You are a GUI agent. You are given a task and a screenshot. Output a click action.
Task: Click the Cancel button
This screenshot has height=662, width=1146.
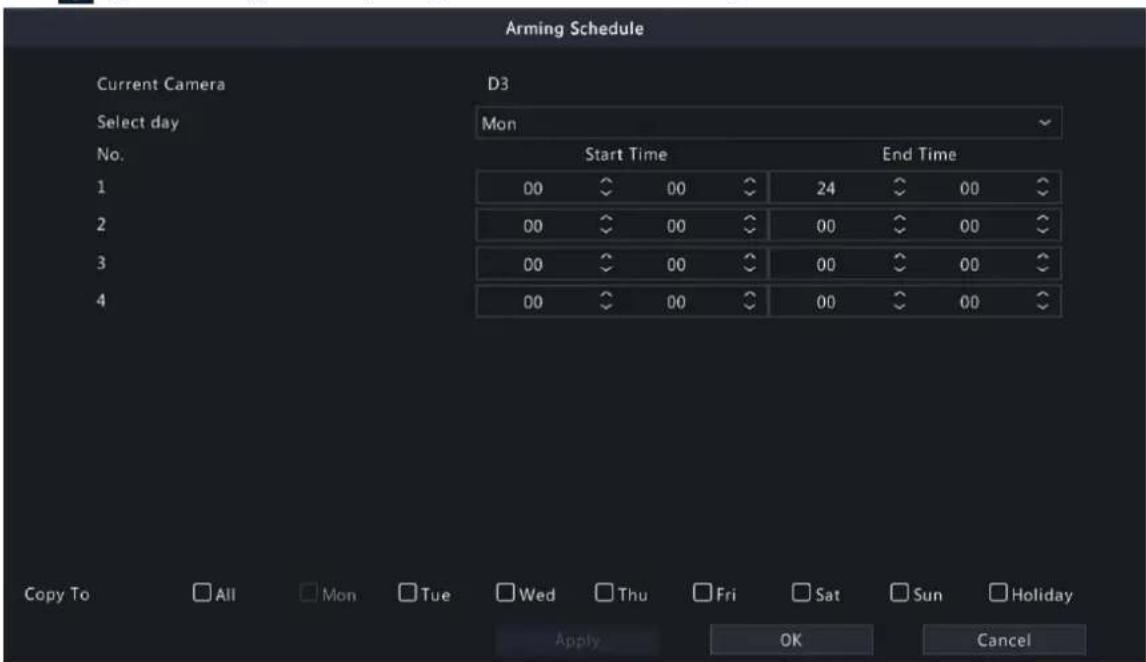tap(1004, 641)
